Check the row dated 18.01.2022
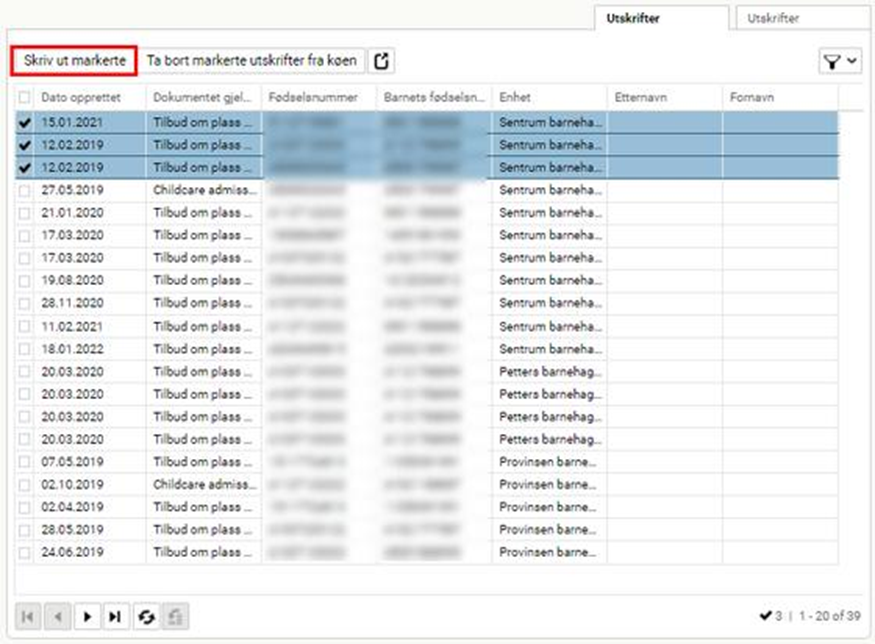Image resolution: width=875 pixels, height=644 pixels. click(25, 349)
